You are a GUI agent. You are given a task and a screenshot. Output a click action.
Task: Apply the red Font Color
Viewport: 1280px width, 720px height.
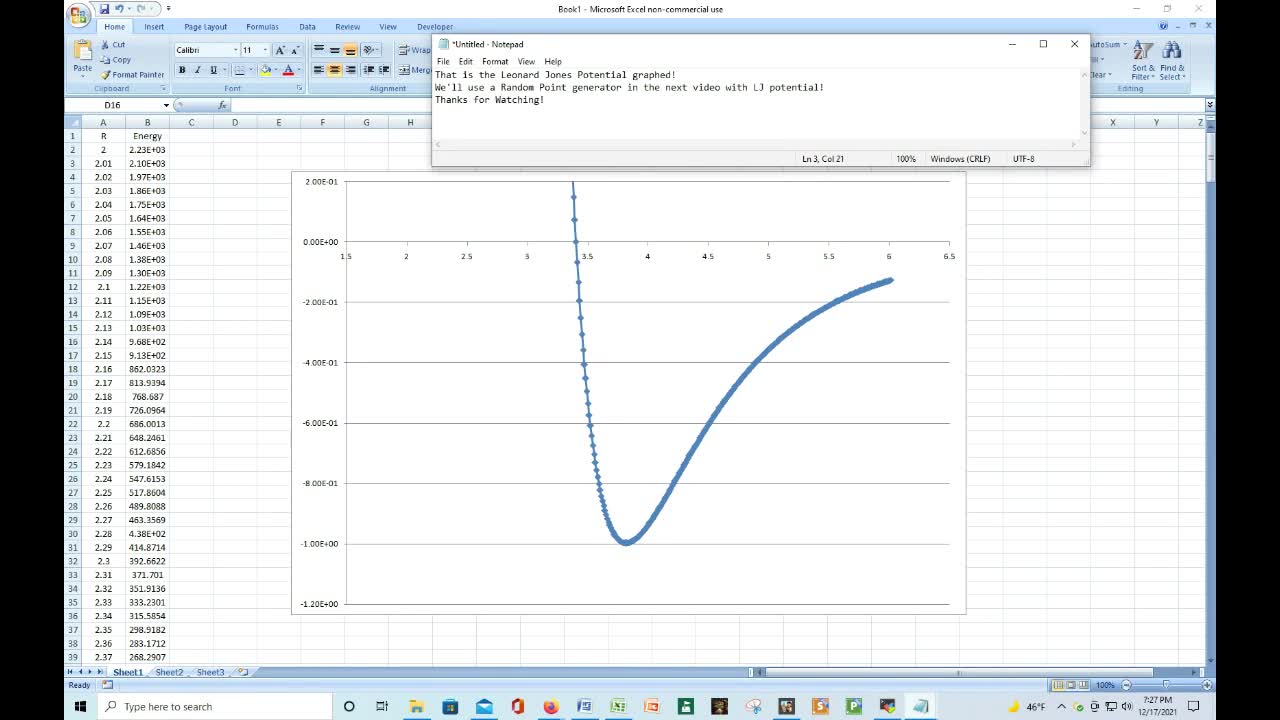[288, 70]
